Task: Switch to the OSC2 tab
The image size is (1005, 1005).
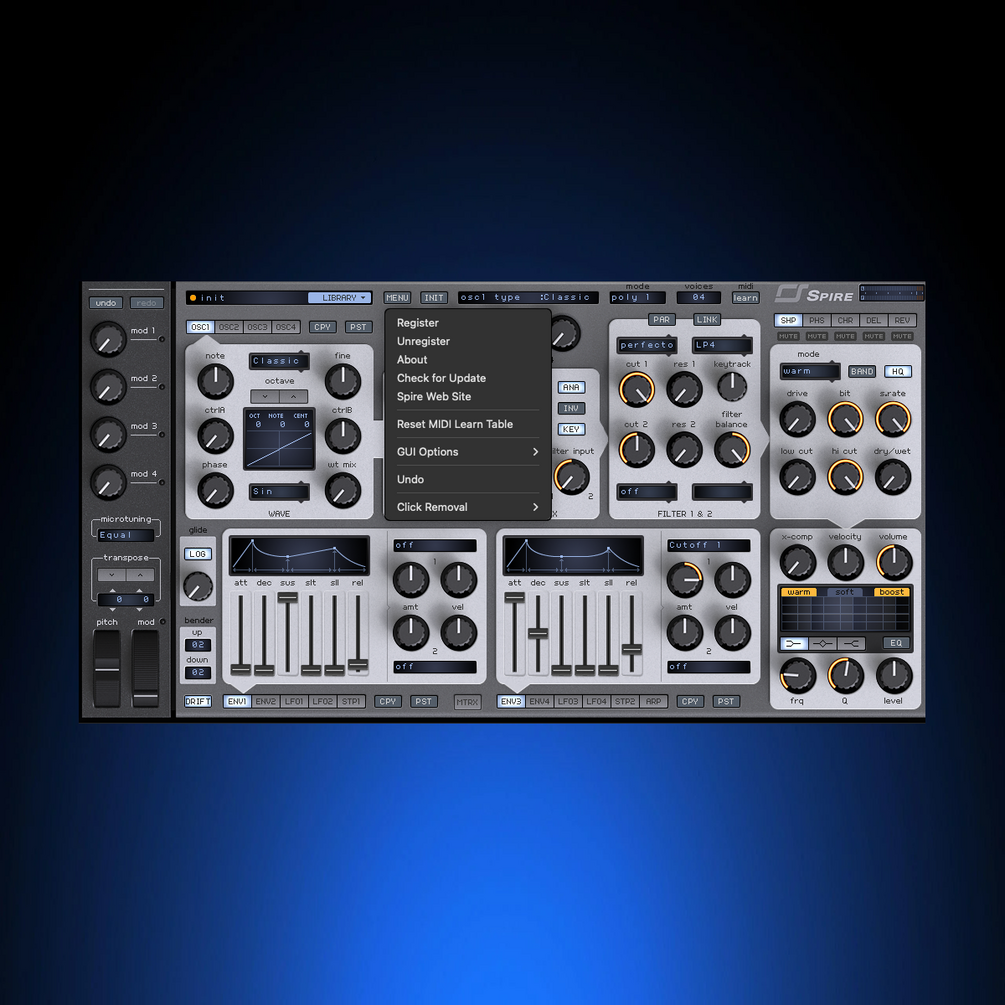Action: [229, 327]
